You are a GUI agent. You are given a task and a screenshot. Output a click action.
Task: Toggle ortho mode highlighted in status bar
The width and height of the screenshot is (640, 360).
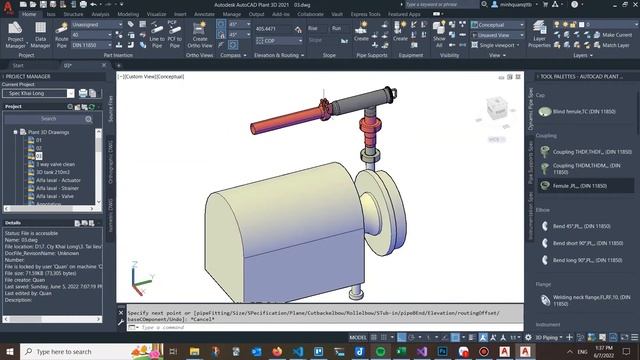(402, 338)
